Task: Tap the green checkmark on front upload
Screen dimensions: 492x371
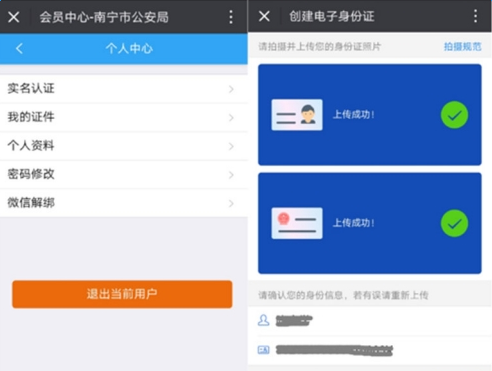Action: pyautogui.click(x=454, y=115)
